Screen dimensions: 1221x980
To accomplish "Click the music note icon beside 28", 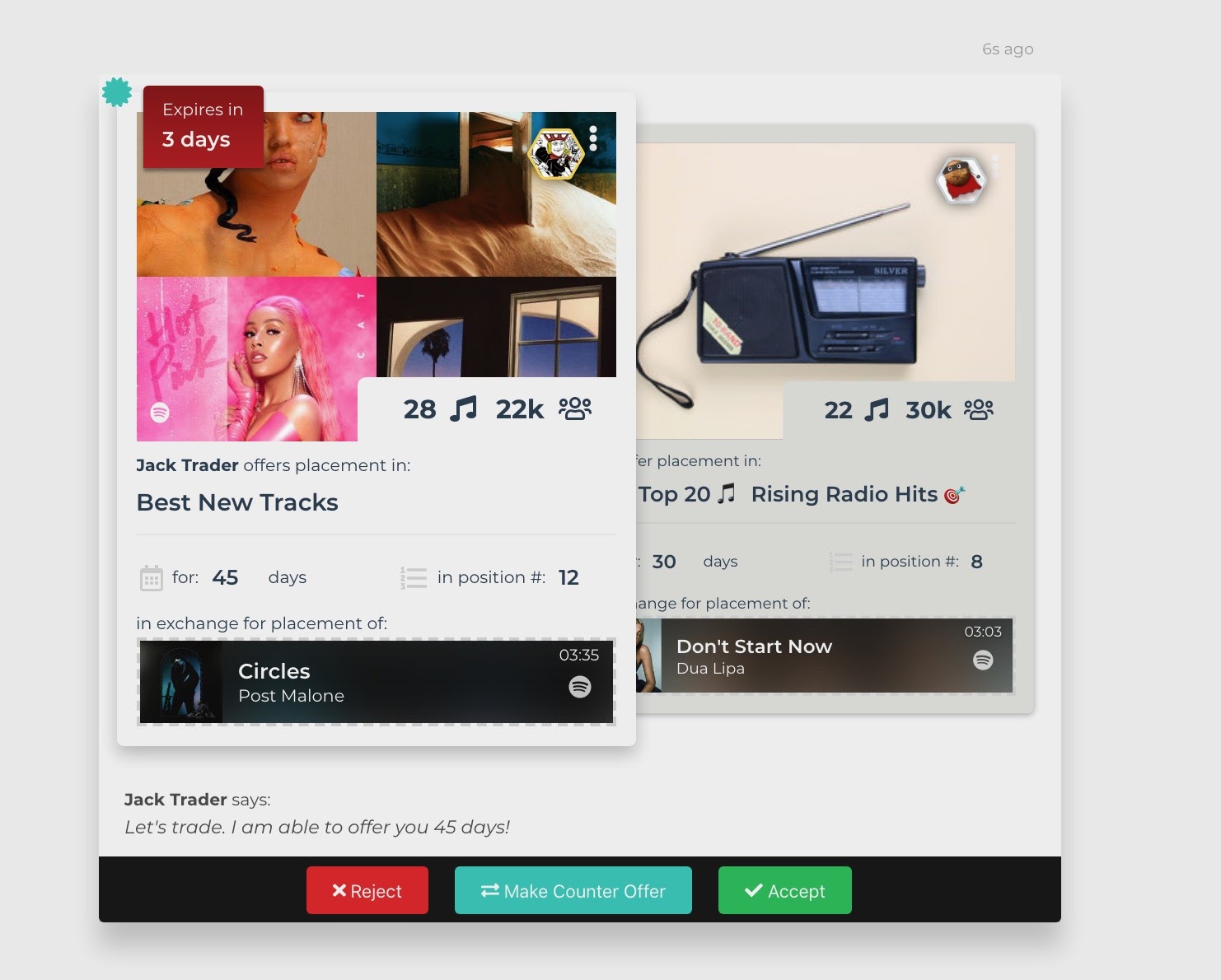I will (x=463, y=408).
